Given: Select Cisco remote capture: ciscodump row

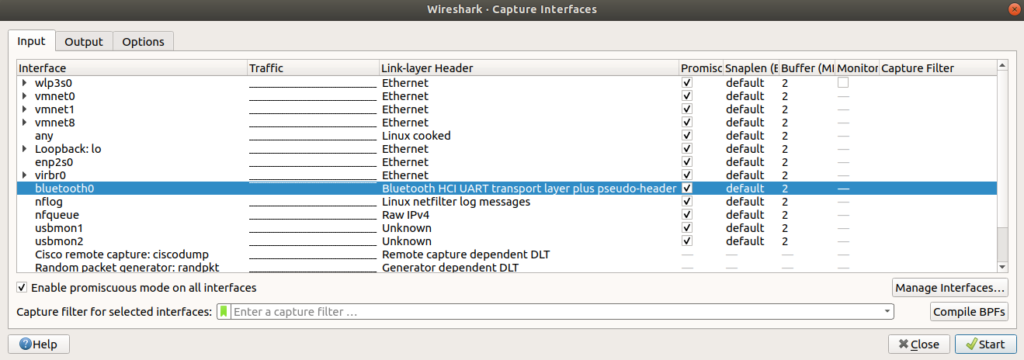Looking at the screenshot, I should [x=507, y=254].
